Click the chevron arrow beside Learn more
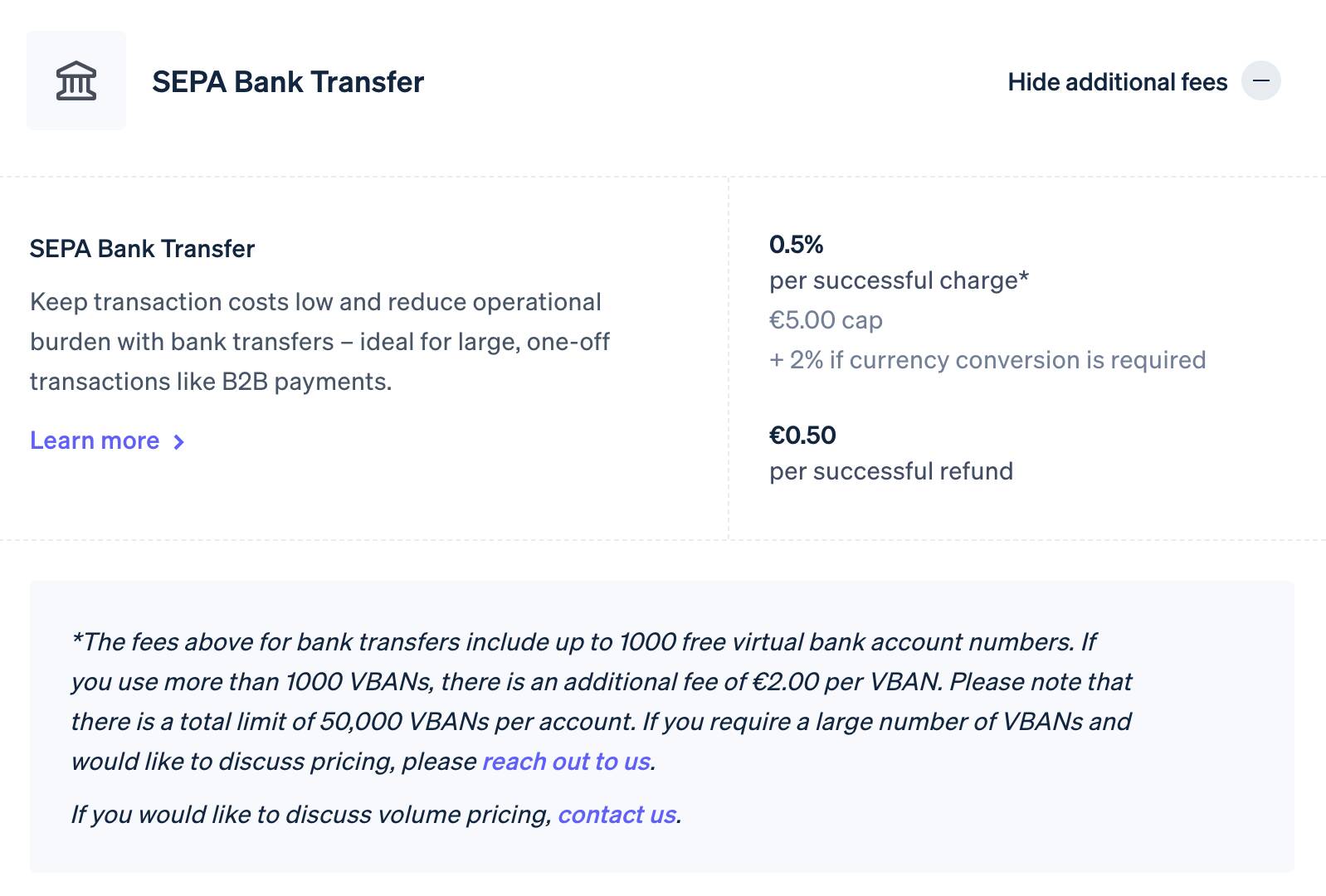The image size is (1326, 896). (x=178, y=442)
